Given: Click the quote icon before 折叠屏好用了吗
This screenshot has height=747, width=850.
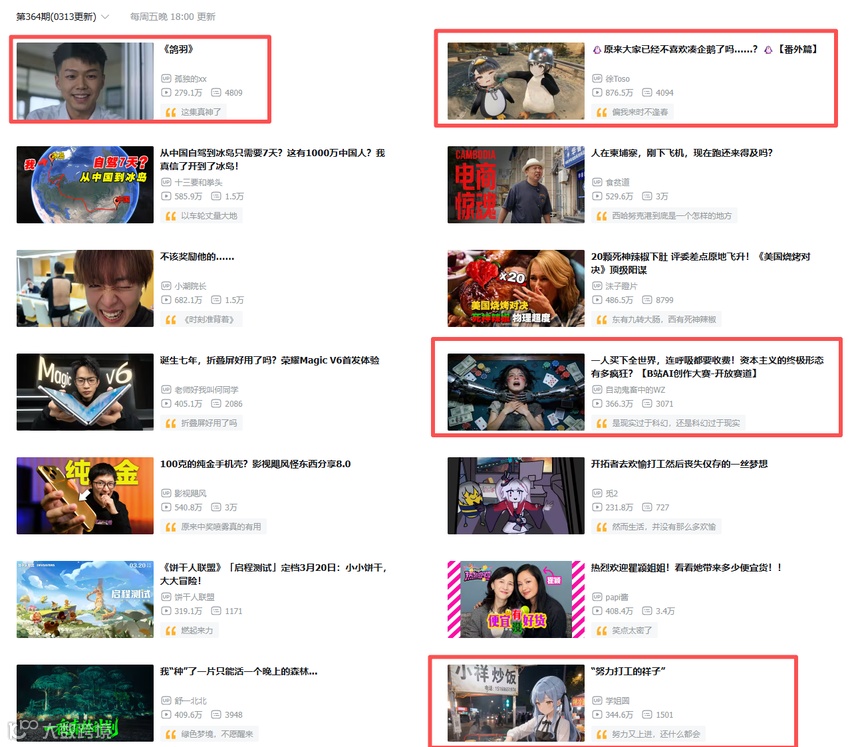Looking at the screenshot, I should tap(171, 423).
